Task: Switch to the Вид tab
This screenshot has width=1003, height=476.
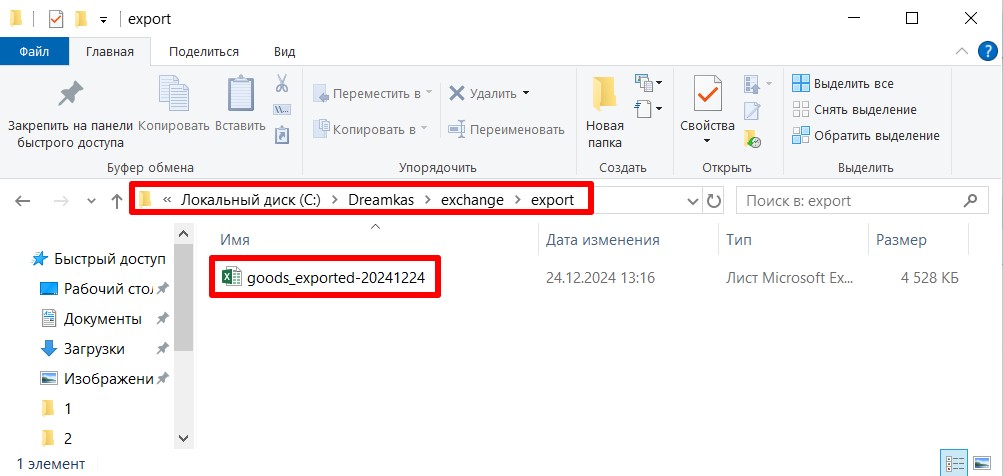Action: (284, 52)
